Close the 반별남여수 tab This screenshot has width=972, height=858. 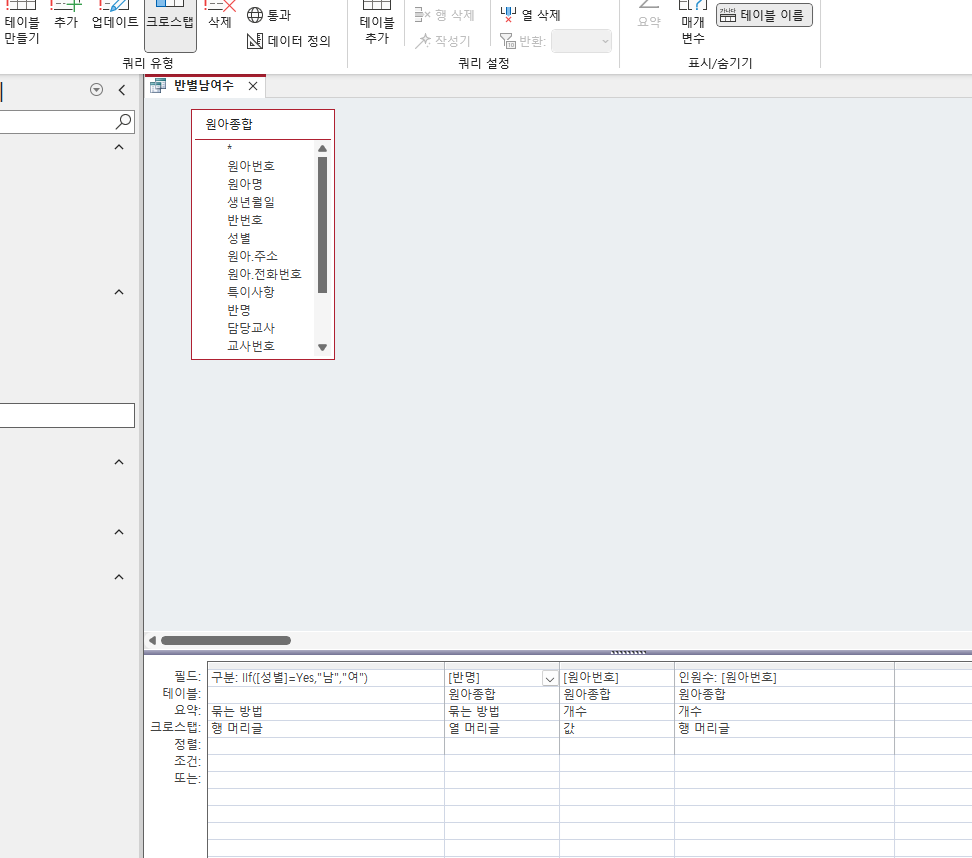253,87
